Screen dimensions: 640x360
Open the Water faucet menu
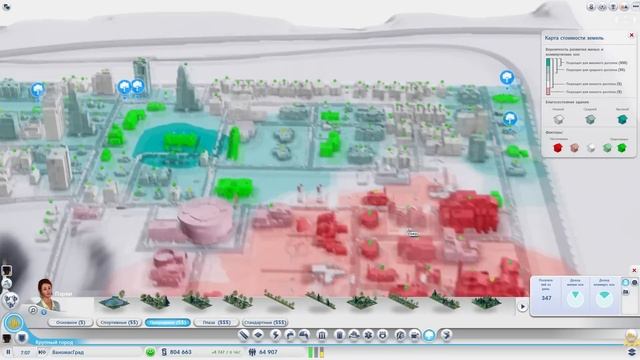[290, 335]
